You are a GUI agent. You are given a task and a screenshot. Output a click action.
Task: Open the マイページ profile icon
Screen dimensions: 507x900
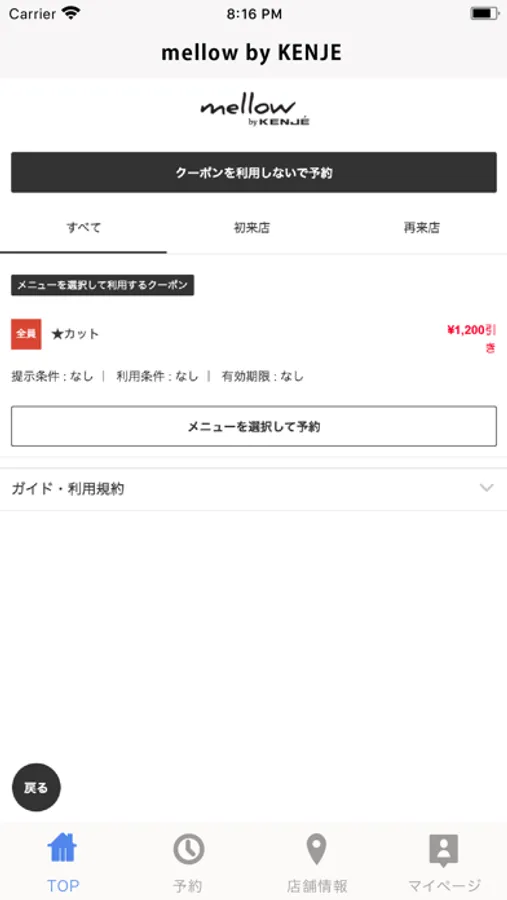point(444,851)
